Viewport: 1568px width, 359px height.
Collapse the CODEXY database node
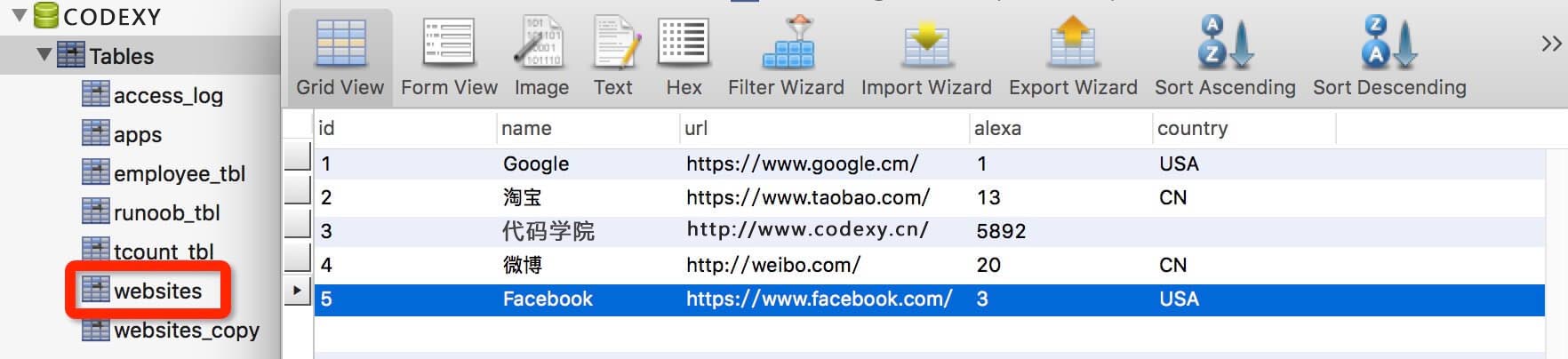(x=20, y=16)
